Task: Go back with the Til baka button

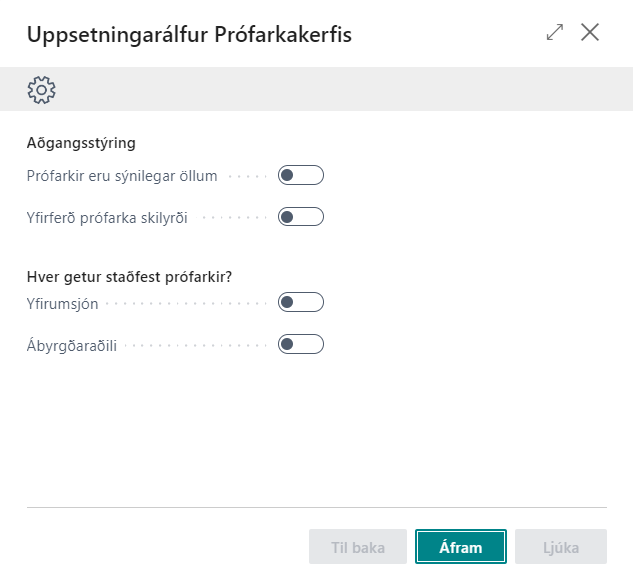Action: (x=358, y=547)
